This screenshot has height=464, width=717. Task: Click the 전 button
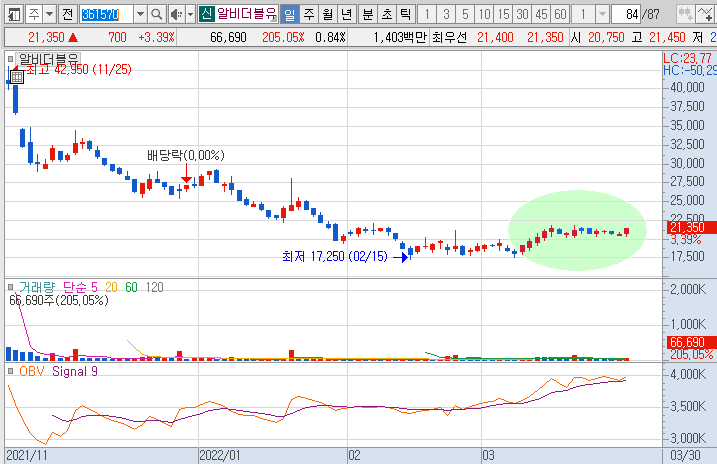68,15
